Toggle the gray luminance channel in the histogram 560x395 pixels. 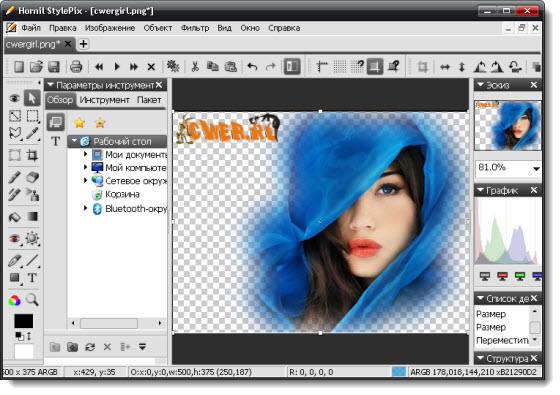coord(485,276)
